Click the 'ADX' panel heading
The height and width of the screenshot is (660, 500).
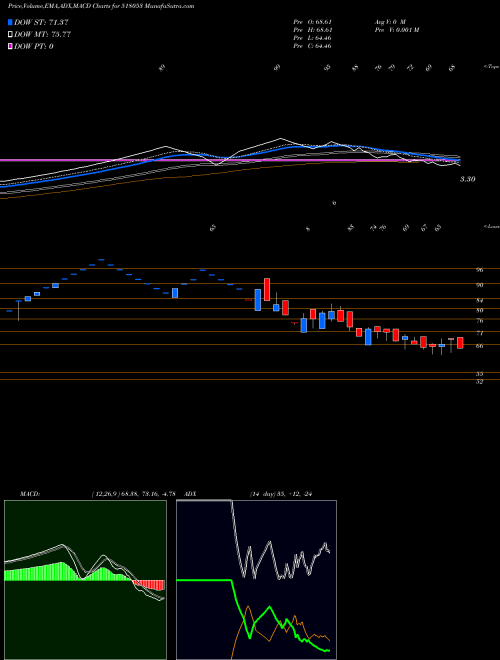pos(191,494)
